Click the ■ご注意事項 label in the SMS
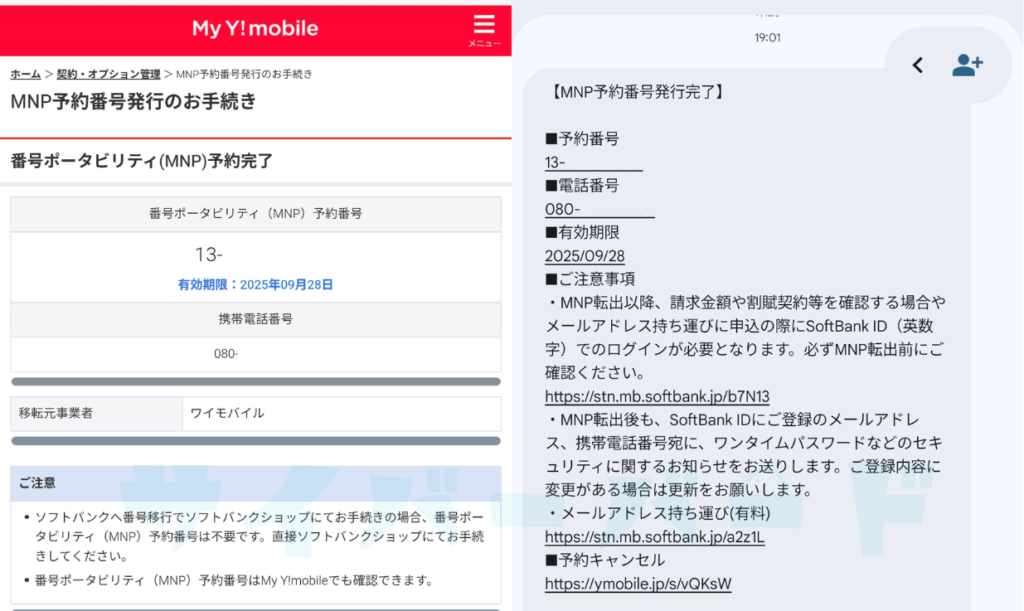Screen dimensions: 1024x611 [x=590, y=279]
